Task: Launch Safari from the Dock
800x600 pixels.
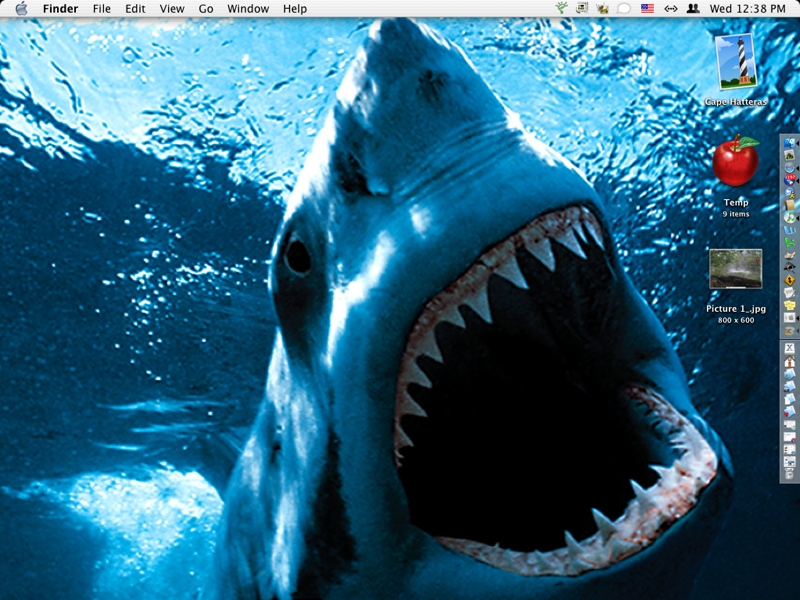Action: click(x=789, y=168)
